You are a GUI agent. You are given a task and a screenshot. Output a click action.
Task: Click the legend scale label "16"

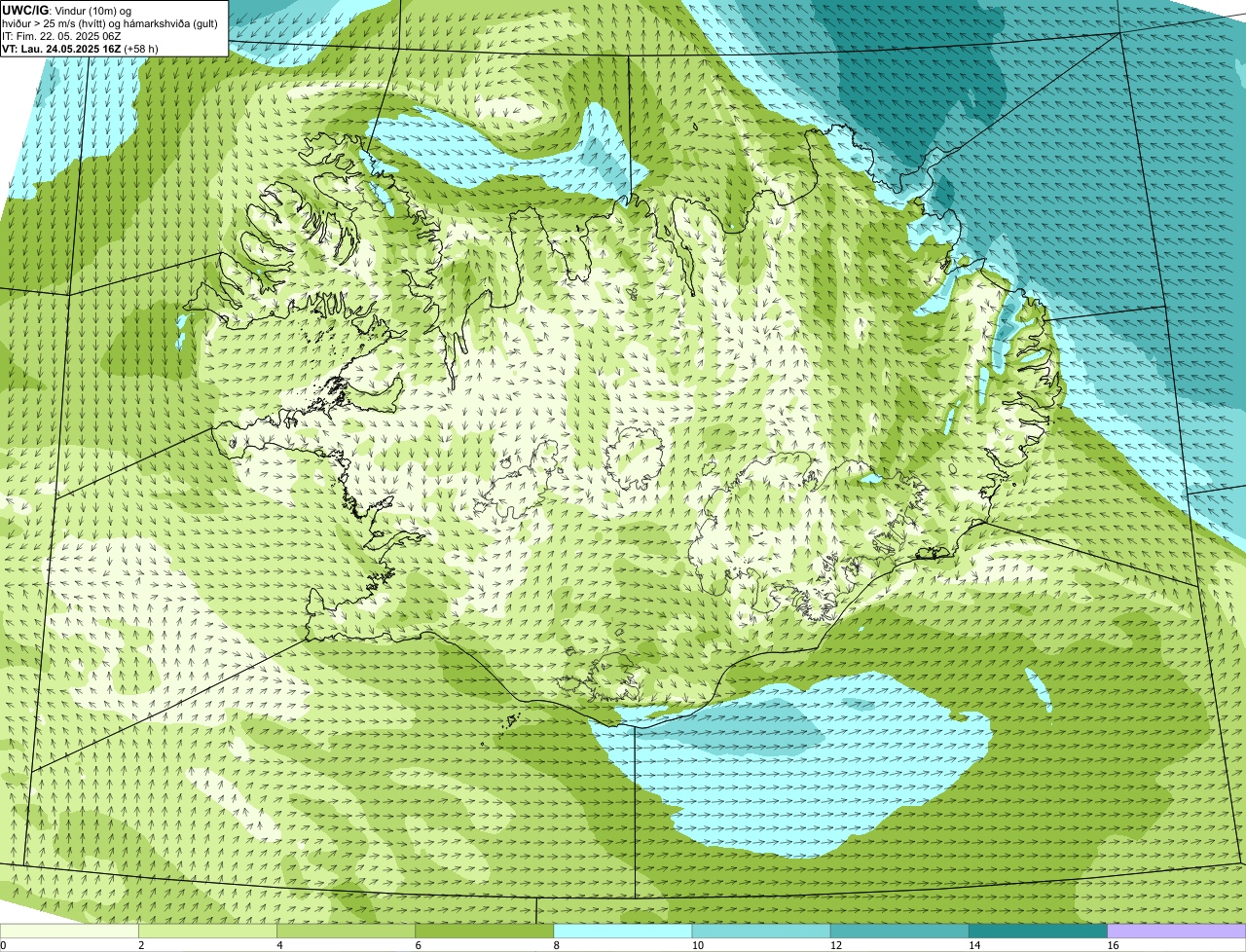click(1113, 945)
